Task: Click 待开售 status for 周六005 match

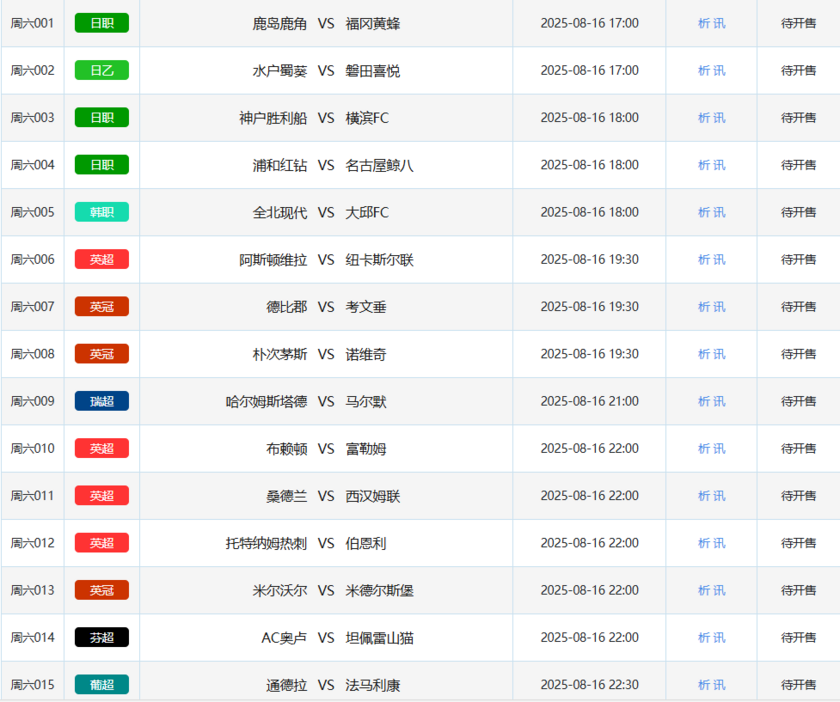Action: tap(798, 212)
